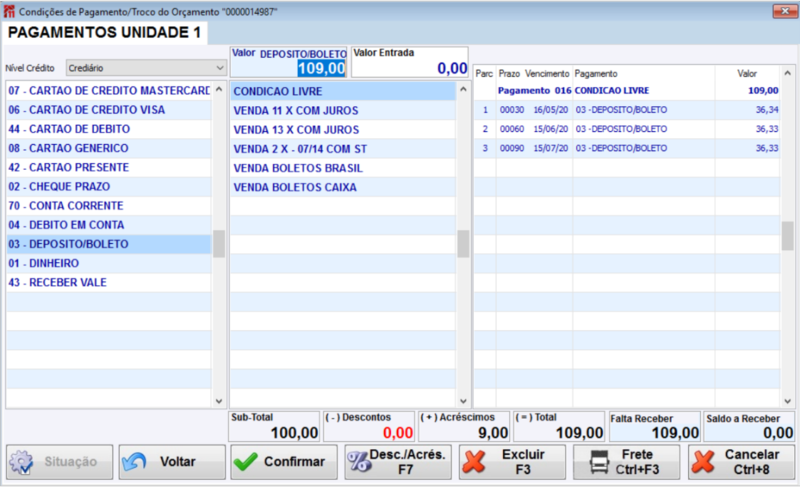Close the Condições de Pagamento window
The image size is (800, 487).
tap(785, 11)
